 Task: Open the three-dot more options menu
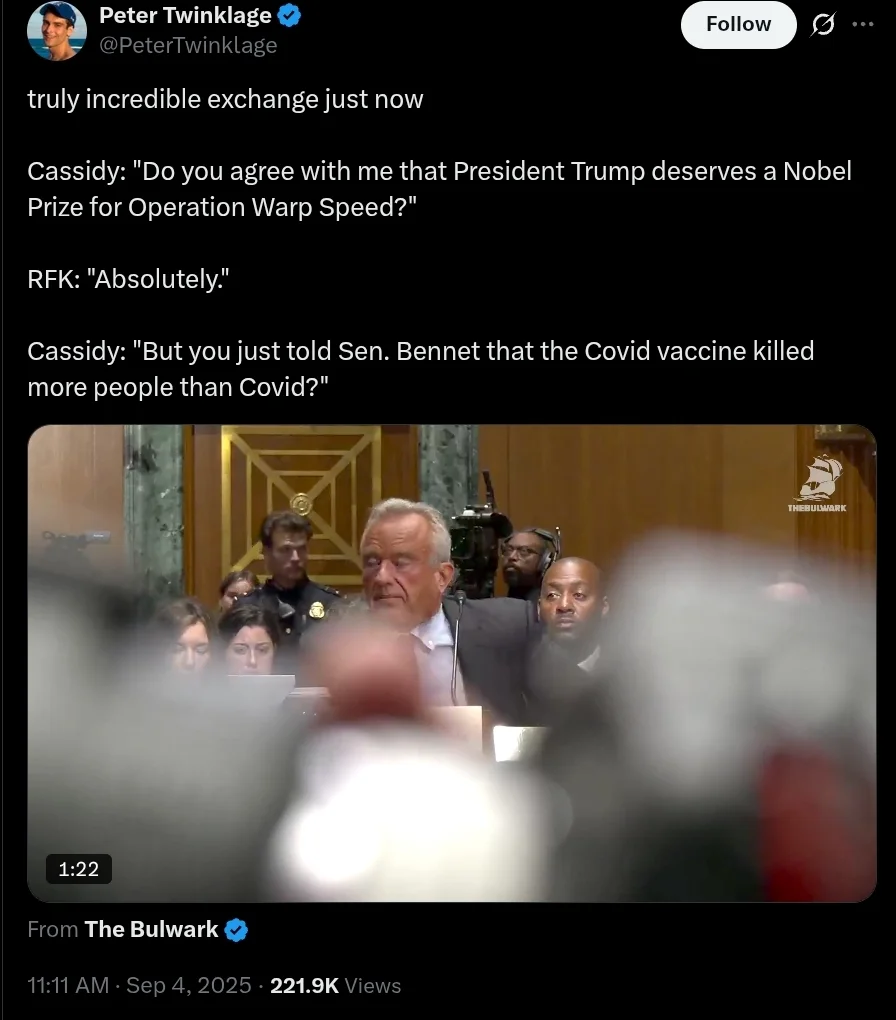tap(863, 25)
